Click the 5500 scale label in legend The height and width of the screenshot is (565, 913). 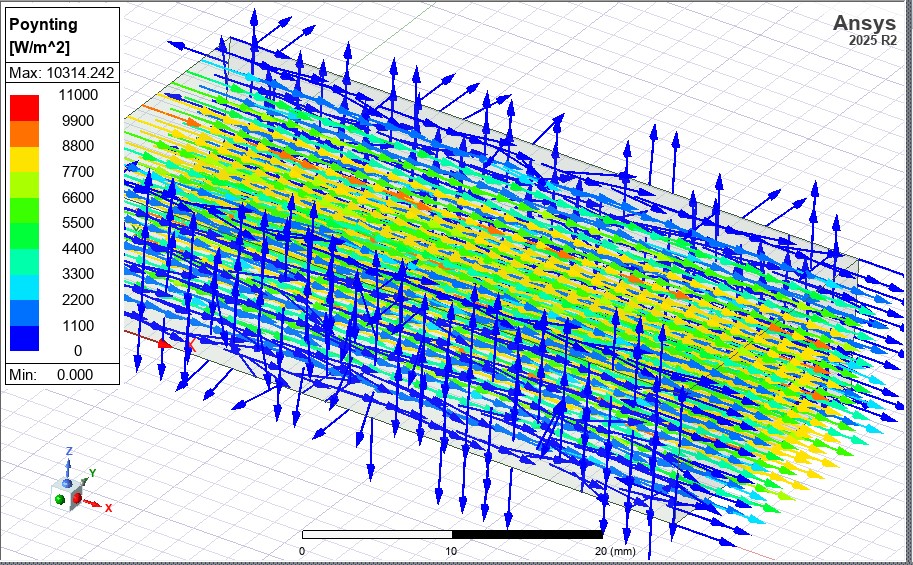(x=77, y=223)
